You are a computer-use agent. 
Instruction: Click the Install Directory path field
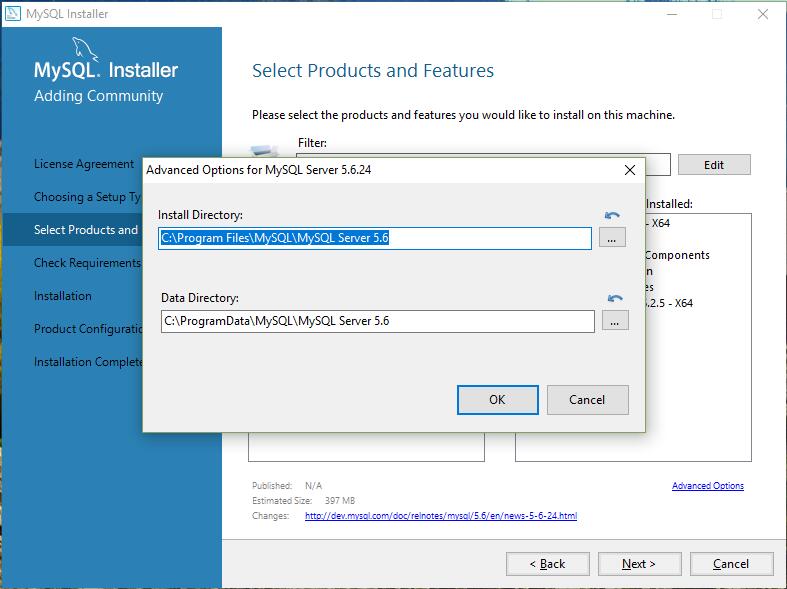[375, 238]
